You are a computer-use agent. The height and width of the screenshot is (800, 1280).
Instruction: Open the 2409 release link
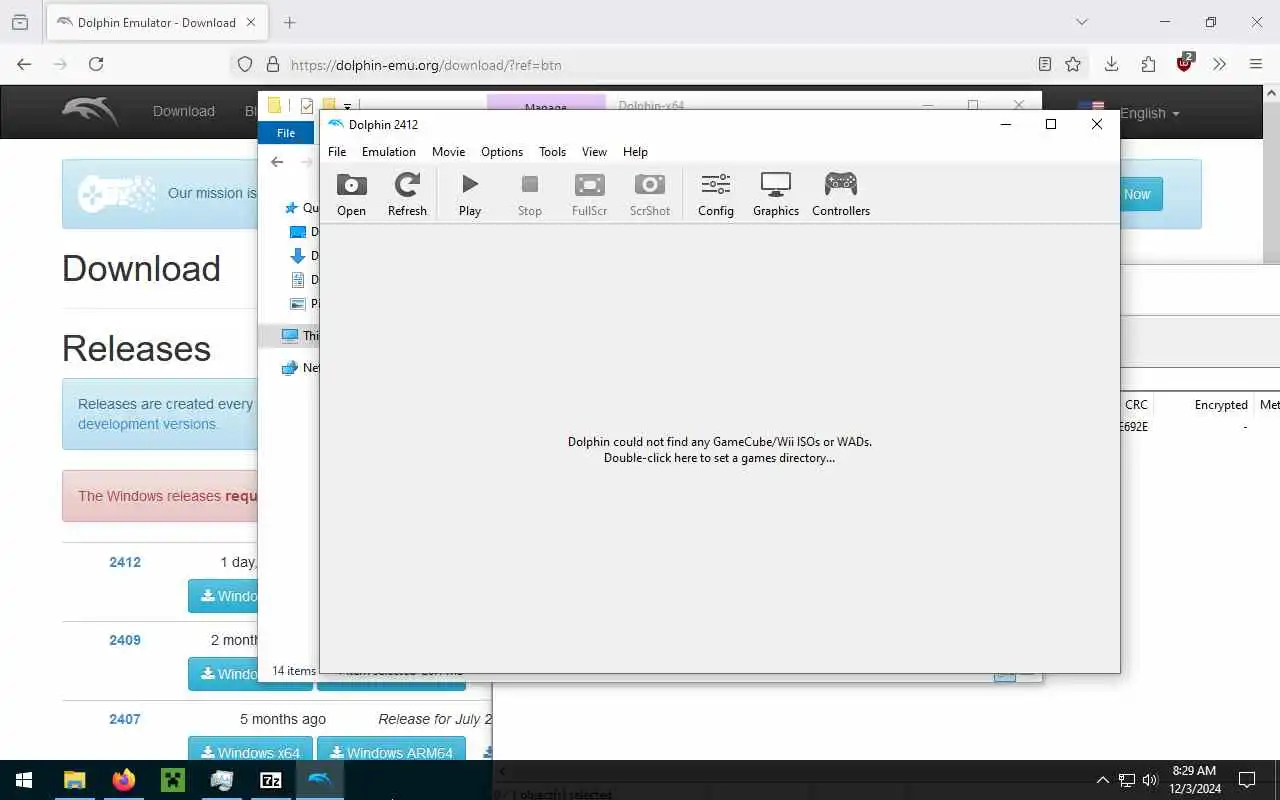point(125,640)
